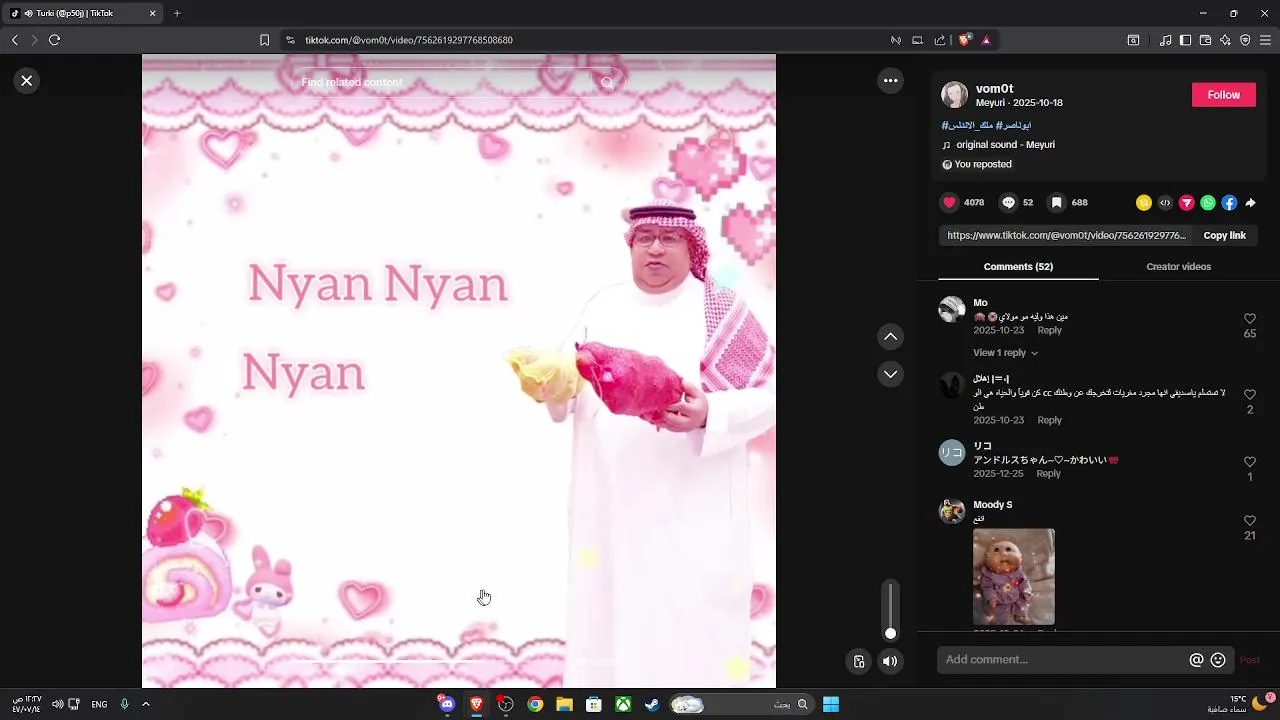The height and width of the screenshot is (720, 1280).
Task: Toggle autoscroll icon next to speaker
Action: click(x=859, y=661)
